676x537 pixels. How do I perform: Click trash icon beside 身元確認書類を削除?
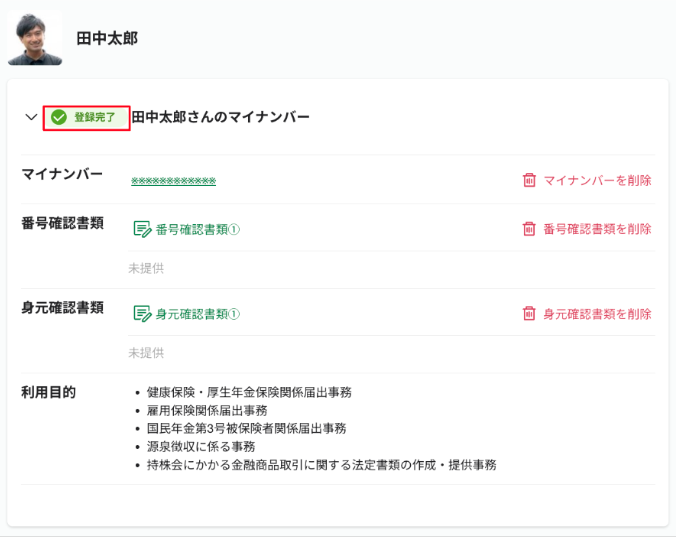pos(529,313)
